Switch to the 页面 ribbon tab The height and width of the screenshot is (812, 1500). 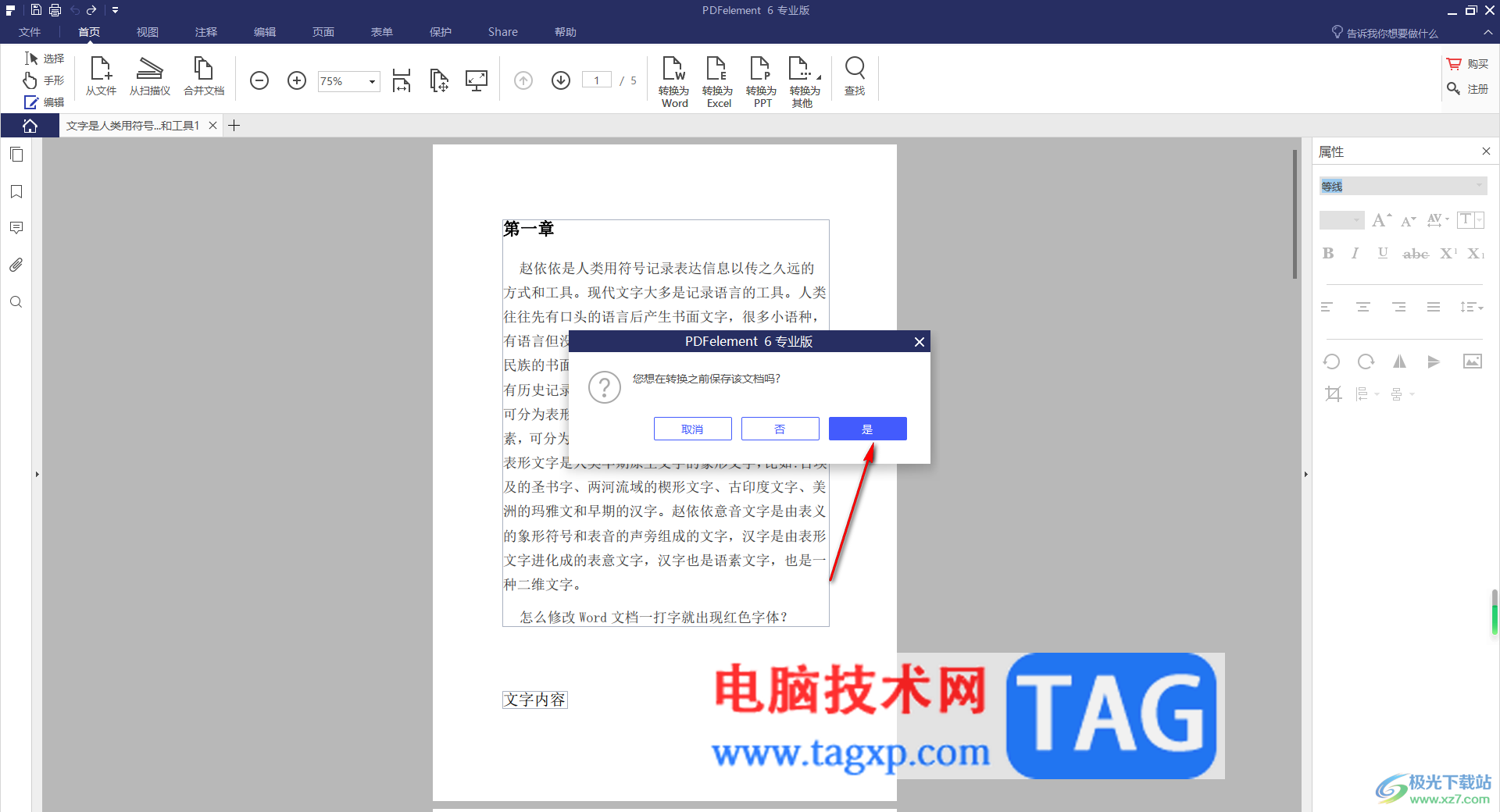323,32
